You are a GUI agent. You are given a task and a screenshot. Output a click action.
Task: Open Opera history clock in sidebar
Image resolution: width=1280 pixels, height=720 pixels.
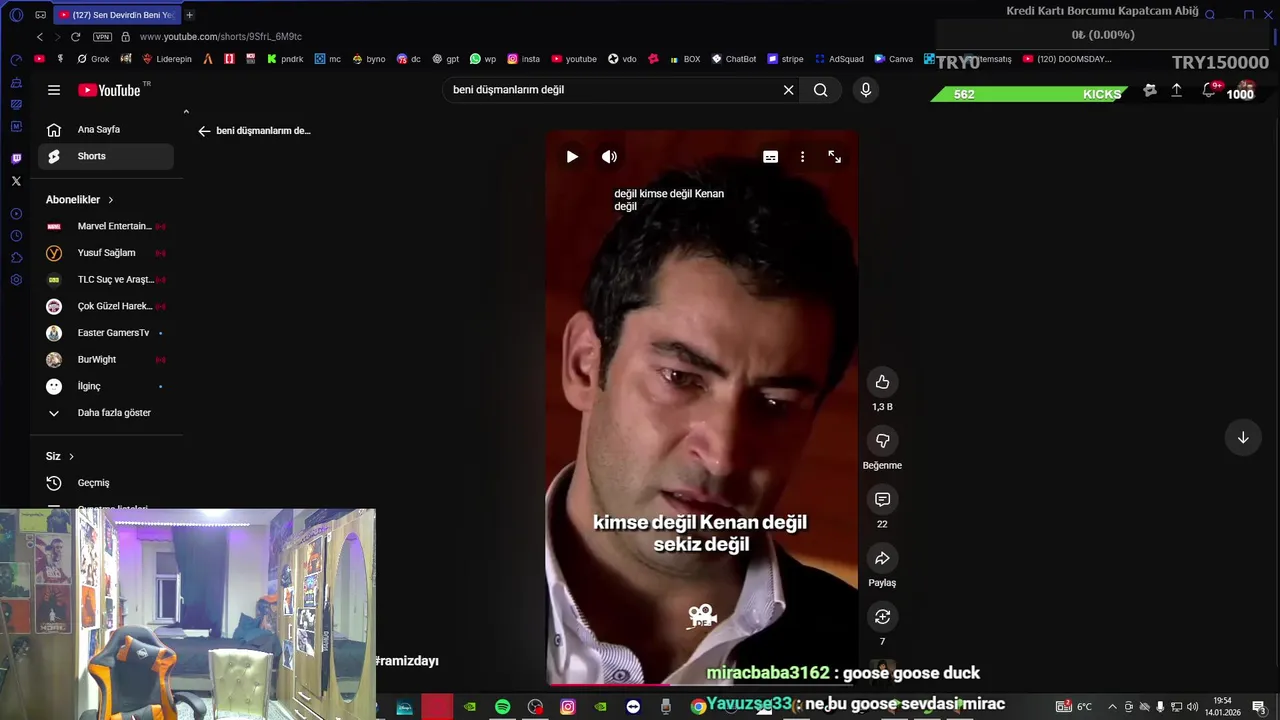click(16, 236)
